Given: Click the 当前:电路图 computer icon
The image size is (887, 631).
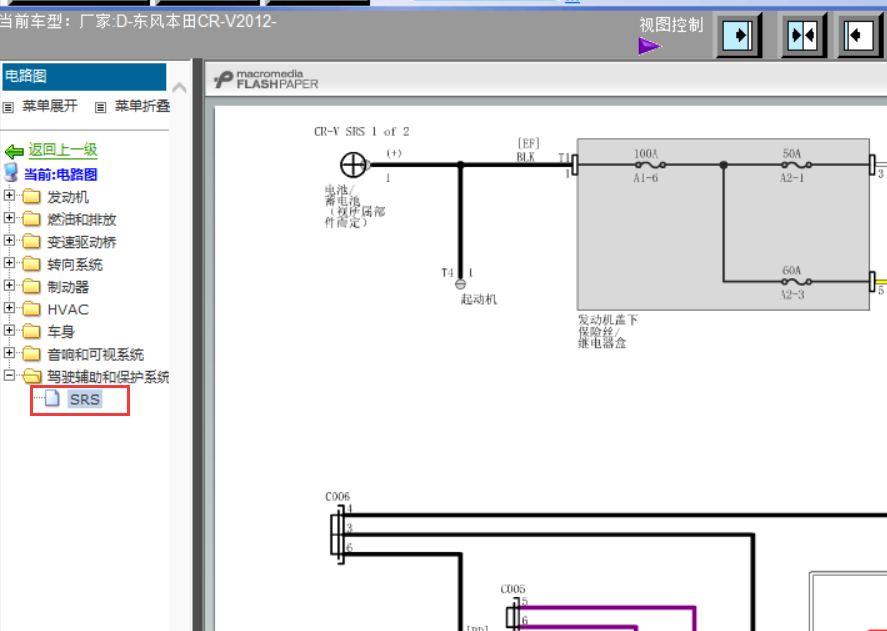Looking at the screenshot, I should click(x=11, y=173).
